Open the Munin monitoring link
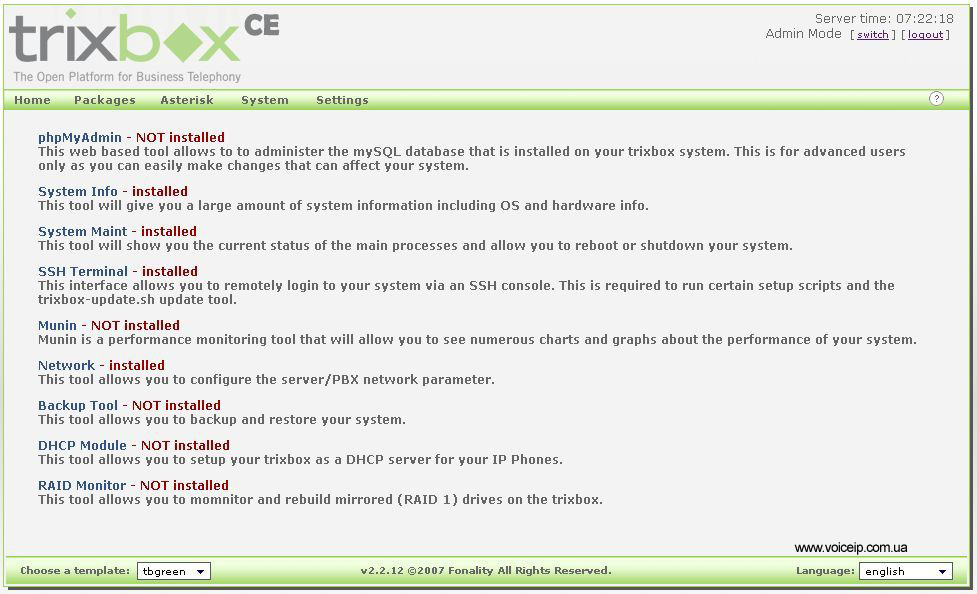Viewport: 977px width, 594px height. click(x=57, y=325)
